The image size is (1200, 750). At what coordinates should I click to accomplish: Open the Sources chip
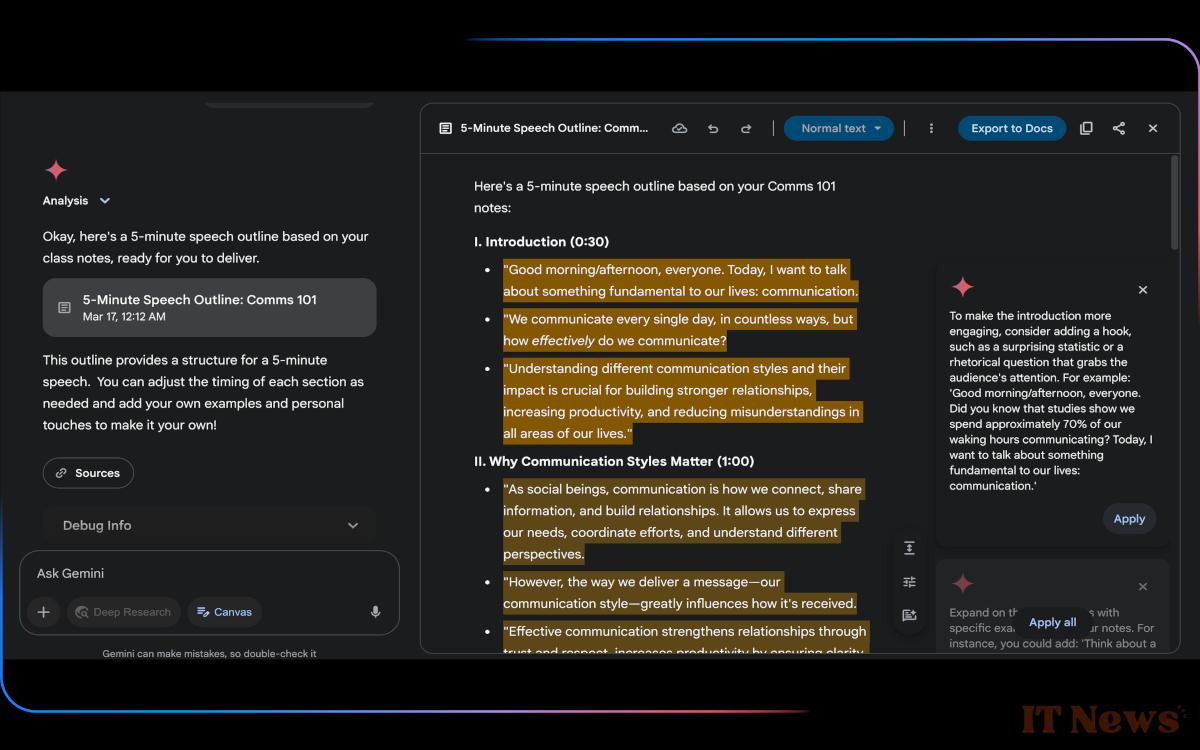tap(88, 473)
